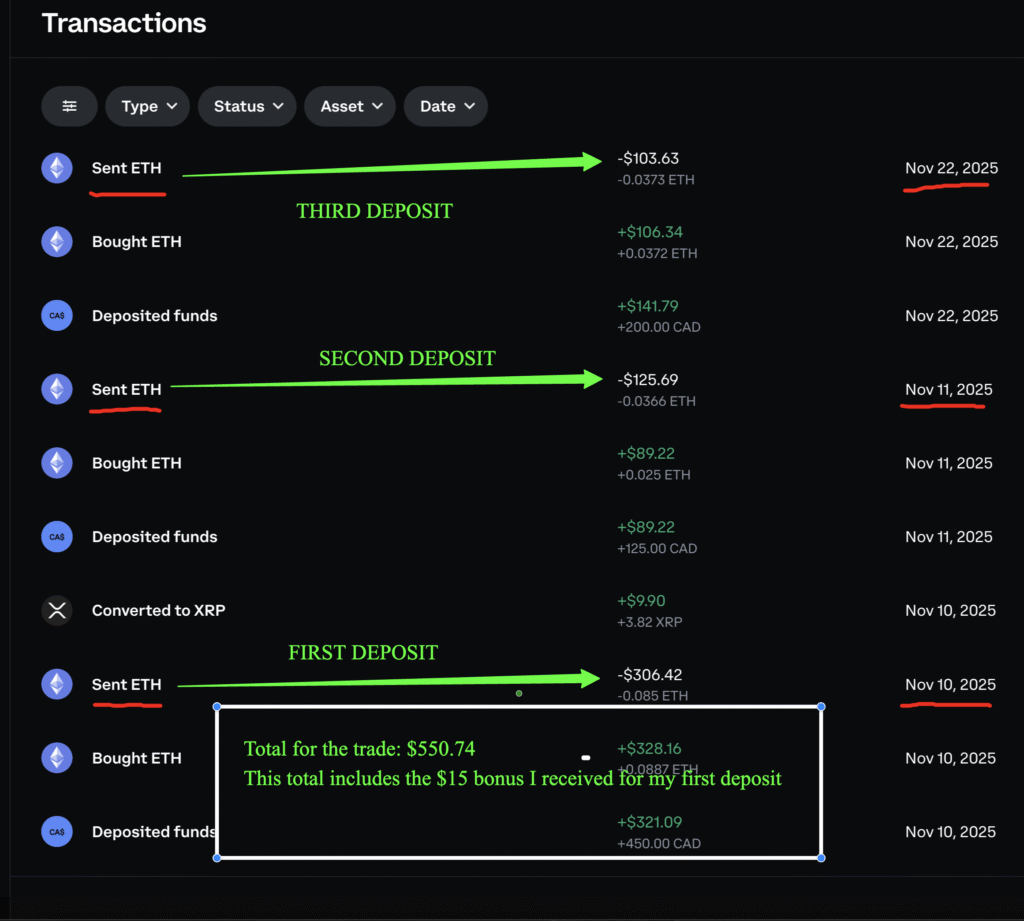The width and height of the screenshot is (1024, 921).
Task: Open the Sent ETH transaction of -$306.42
Action: (126, 685)
